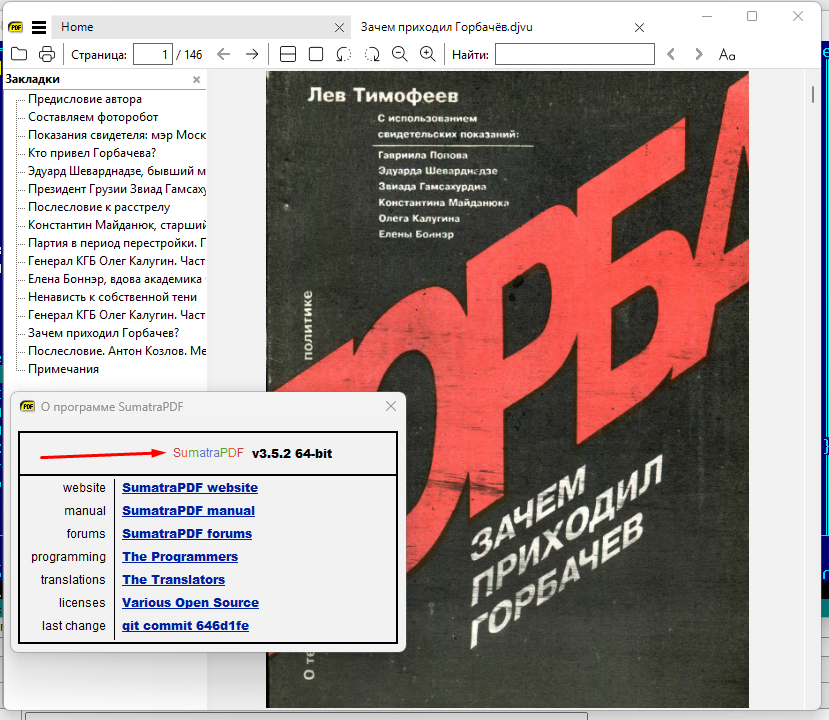829x720 pixels.
Task: Select bookmark Послесловие. Антон Козлов
Action: point(117,350)
